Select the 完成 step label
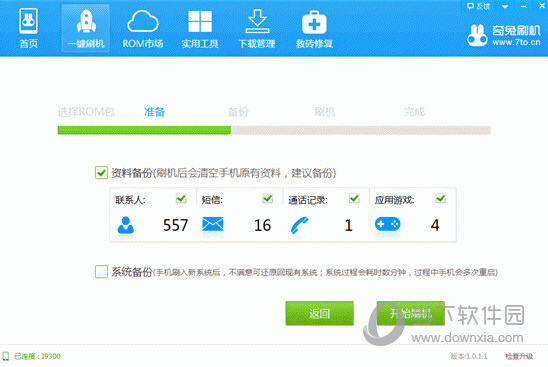 coord(414,112)
